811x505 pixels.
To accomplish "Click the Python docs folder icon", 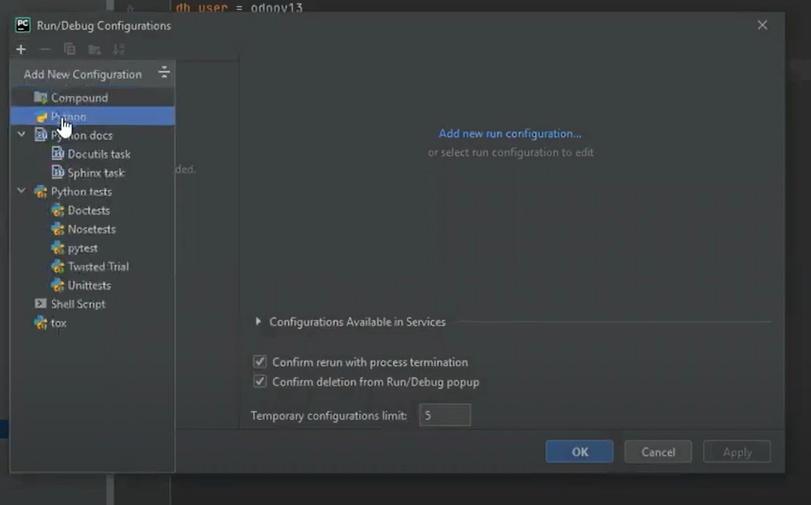I will tap(41, 135).
